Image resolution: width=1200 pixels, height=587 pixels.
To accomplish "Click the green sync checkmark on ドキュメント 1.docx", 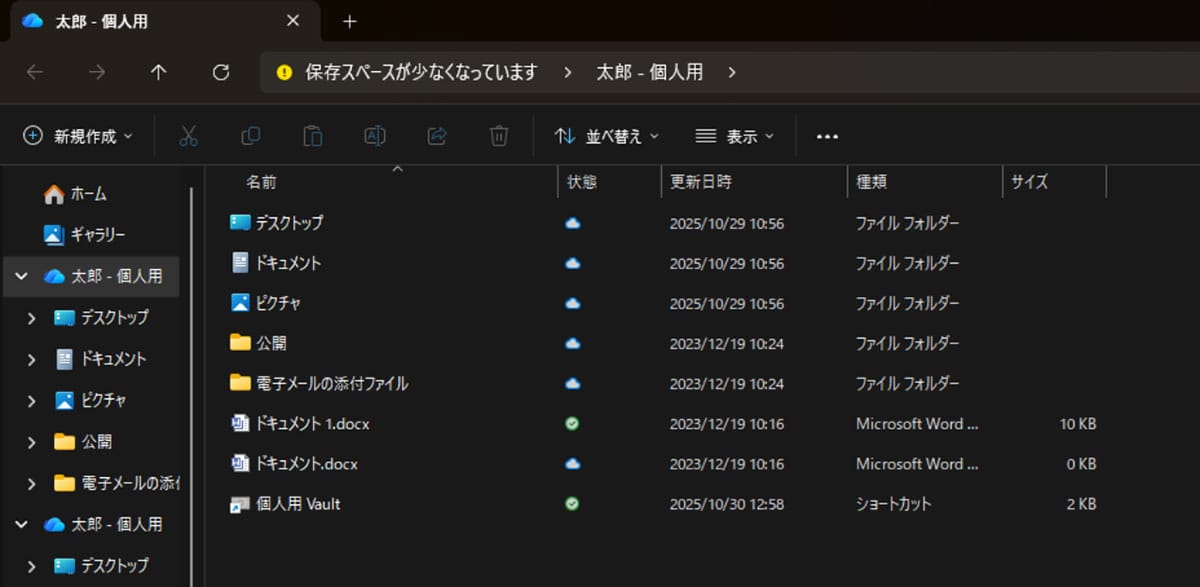I will [x=572, y=423].
